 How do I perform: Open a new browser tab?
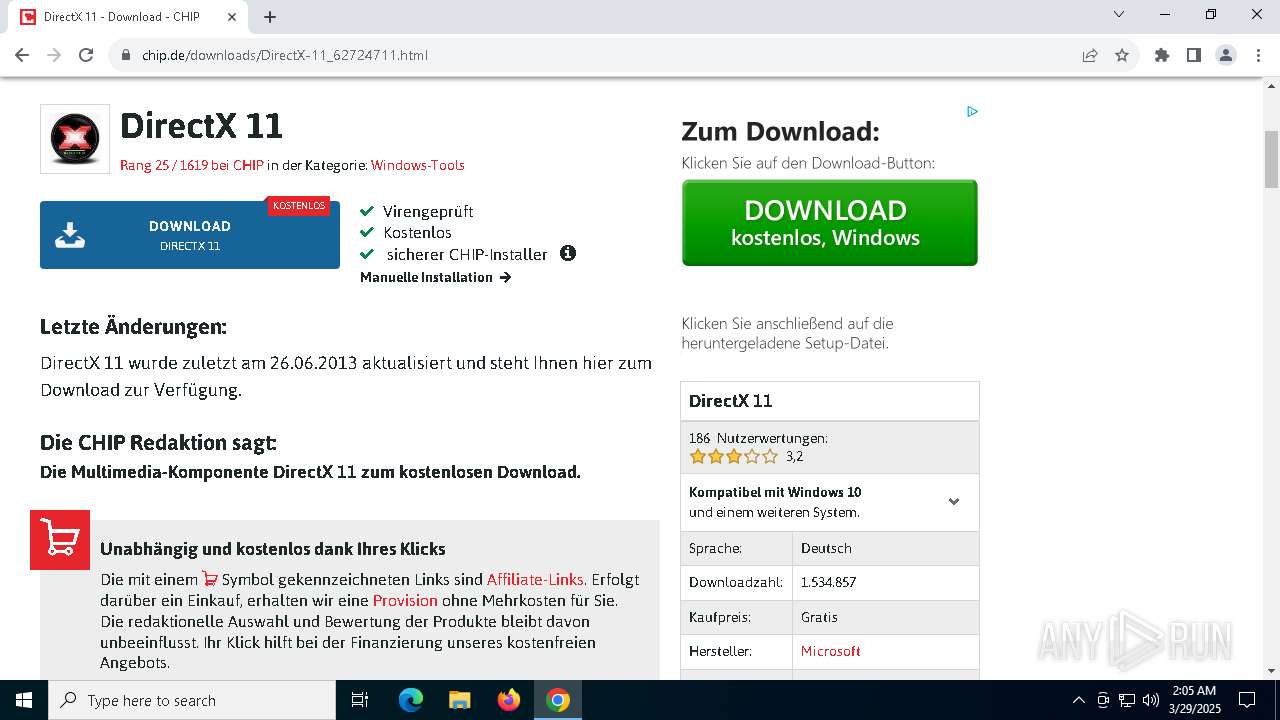coord(270,17)
